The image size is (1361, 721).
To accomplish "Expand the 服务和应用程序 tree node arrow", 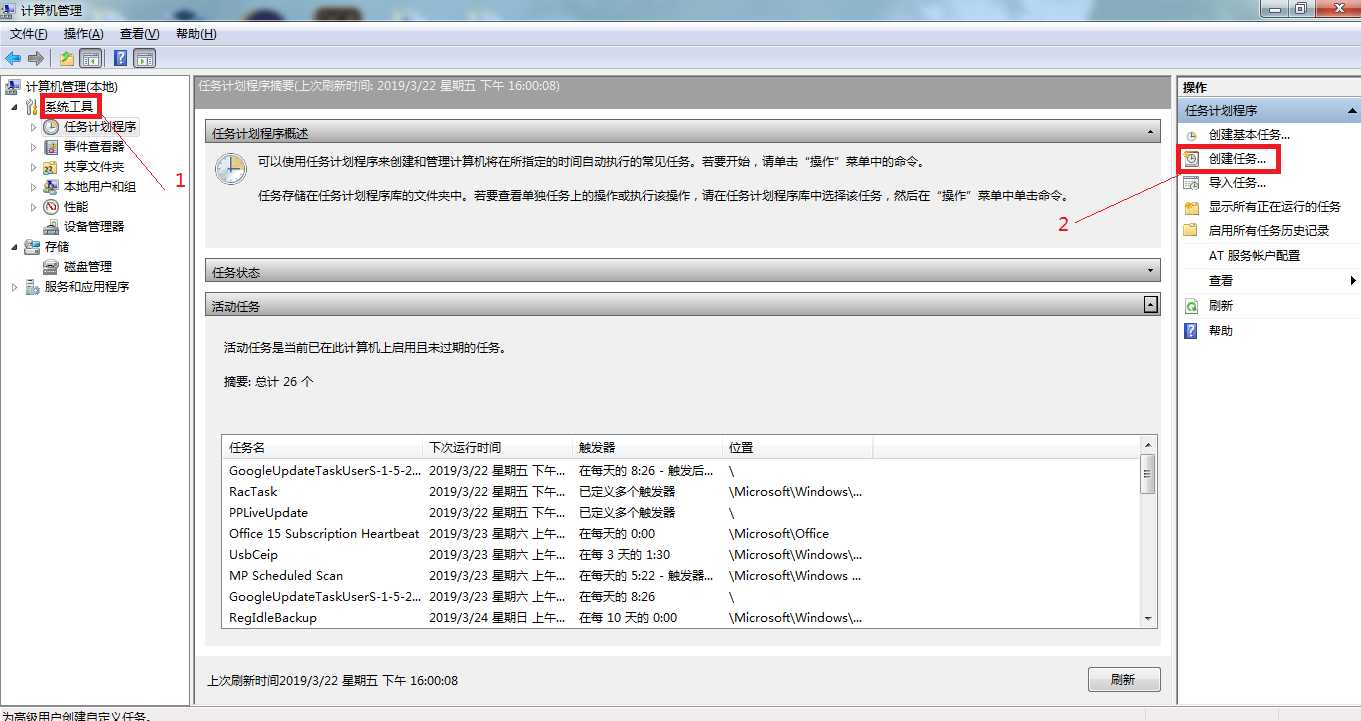I will 14,287.
